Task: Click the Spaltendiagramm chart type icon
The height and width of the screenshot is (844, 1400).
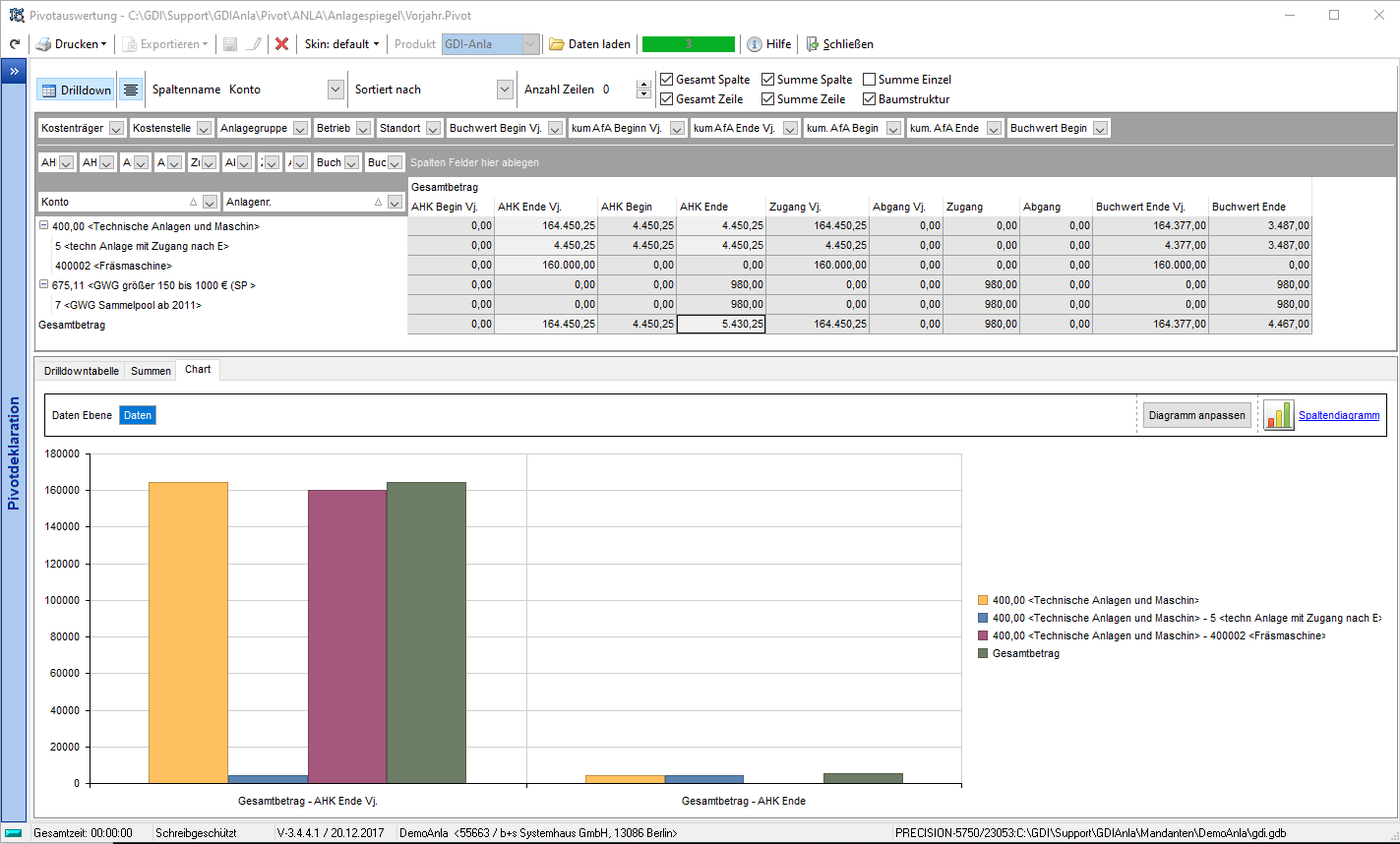Action: (x=1278, y=415)
